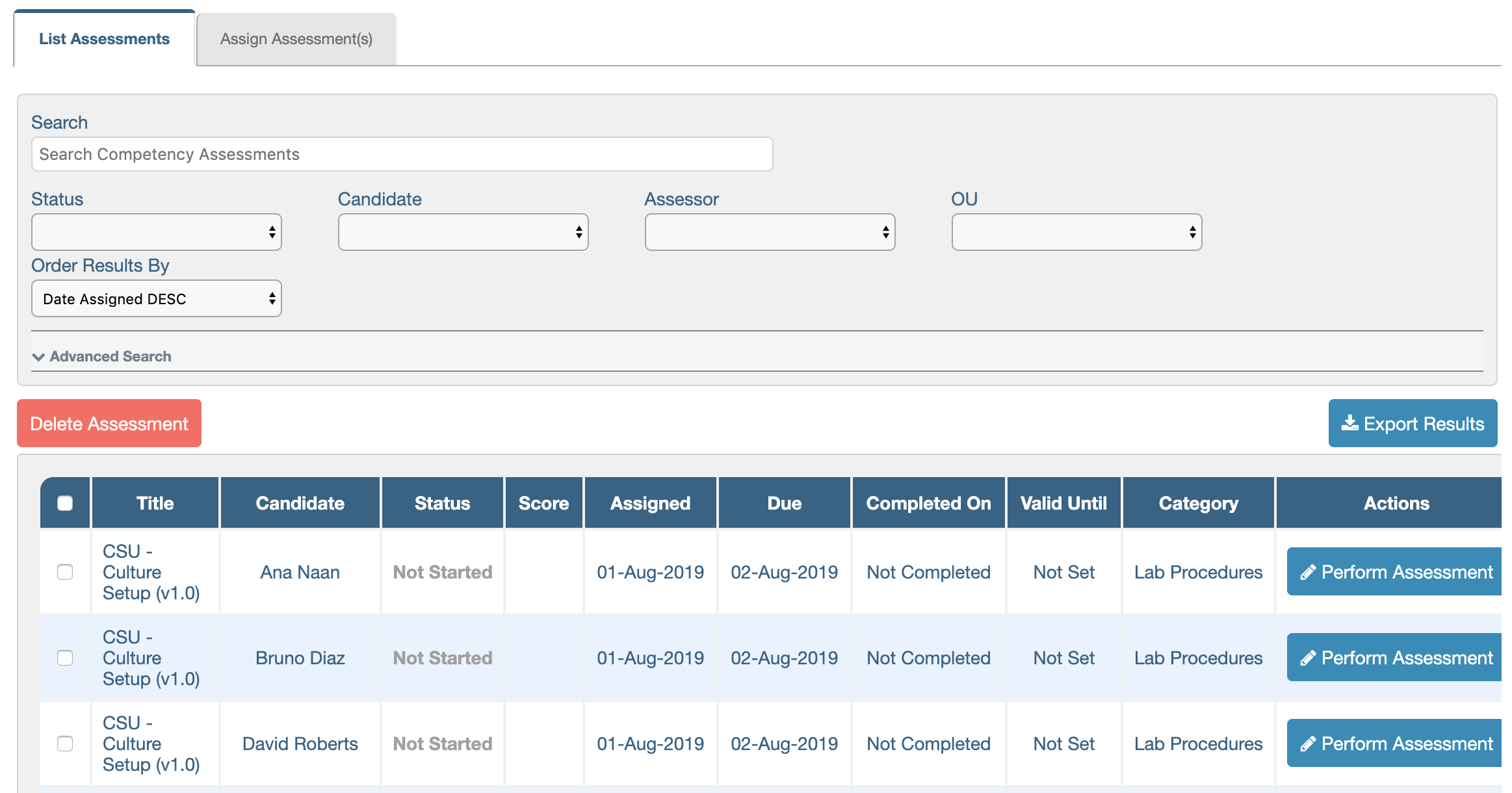Click the Candidate column header
This screenshot has height=793, width=1512.
click(x=300, y=503)
